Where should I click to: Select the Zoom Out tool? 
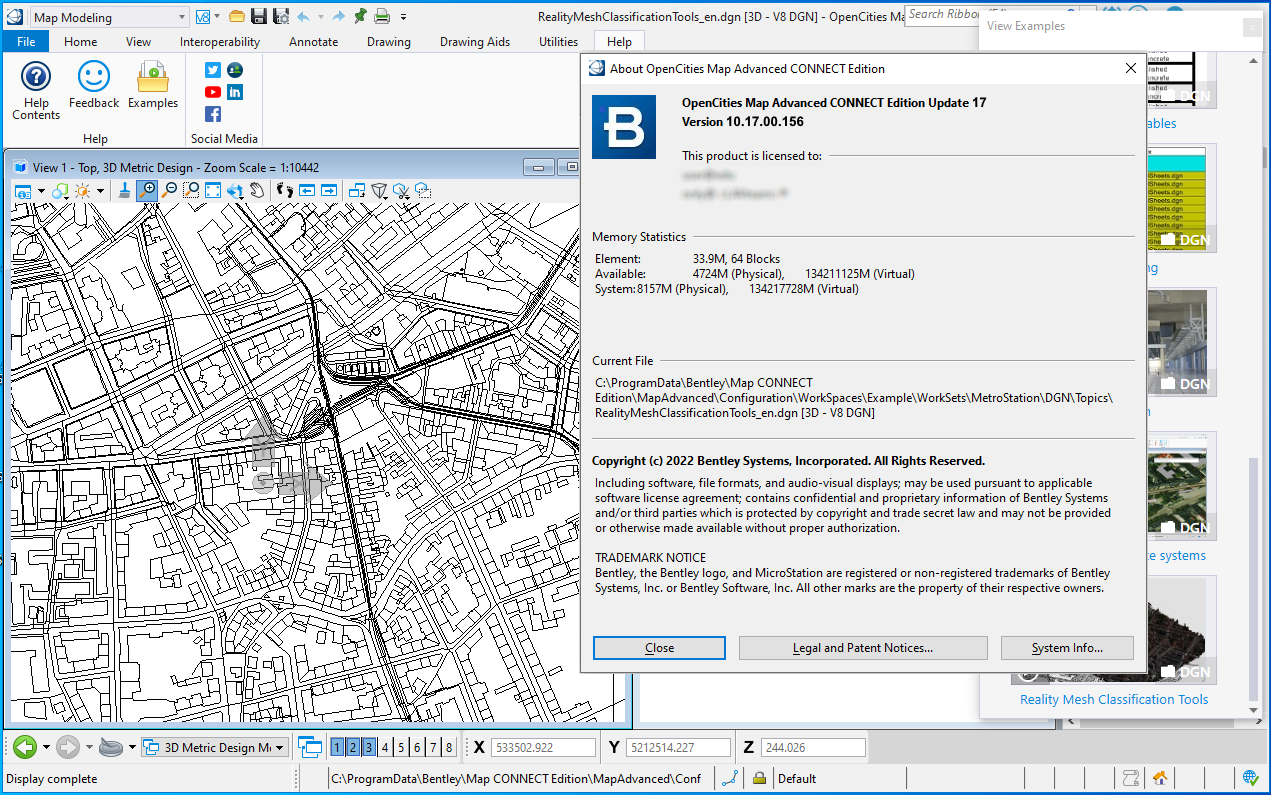[169, 190]
